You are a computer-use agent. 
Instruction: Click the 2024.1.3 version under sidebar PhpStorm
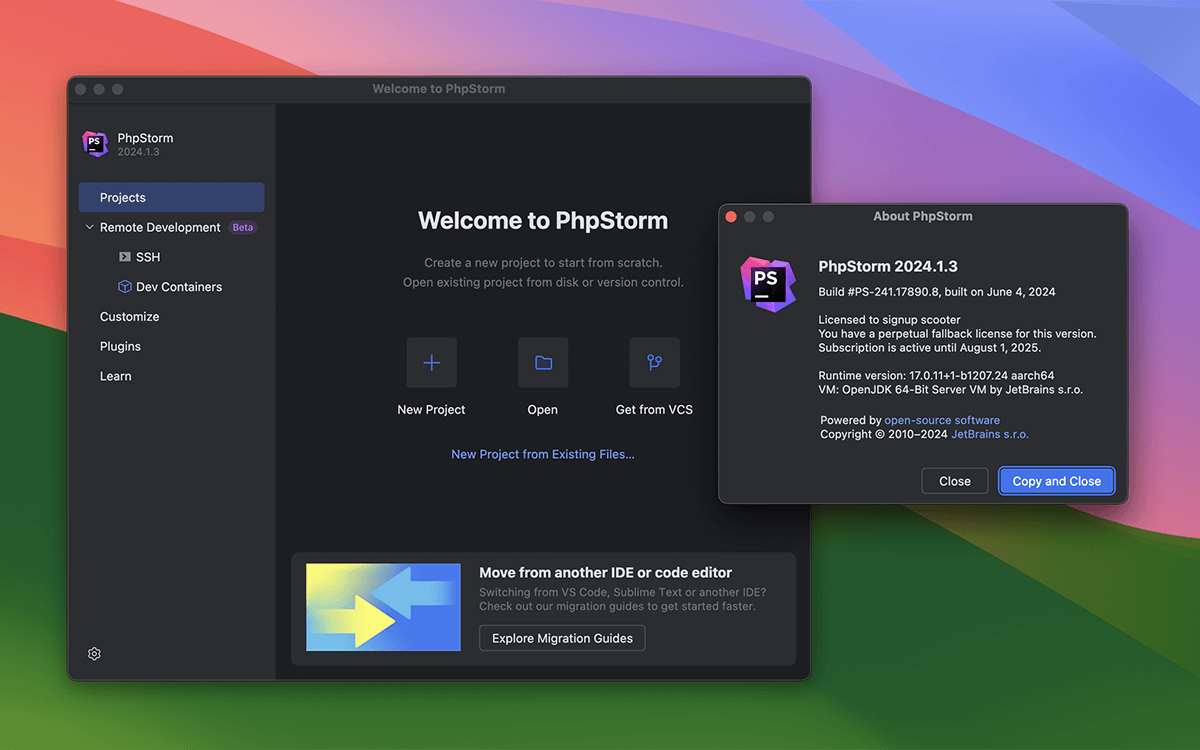click(138, 152)
